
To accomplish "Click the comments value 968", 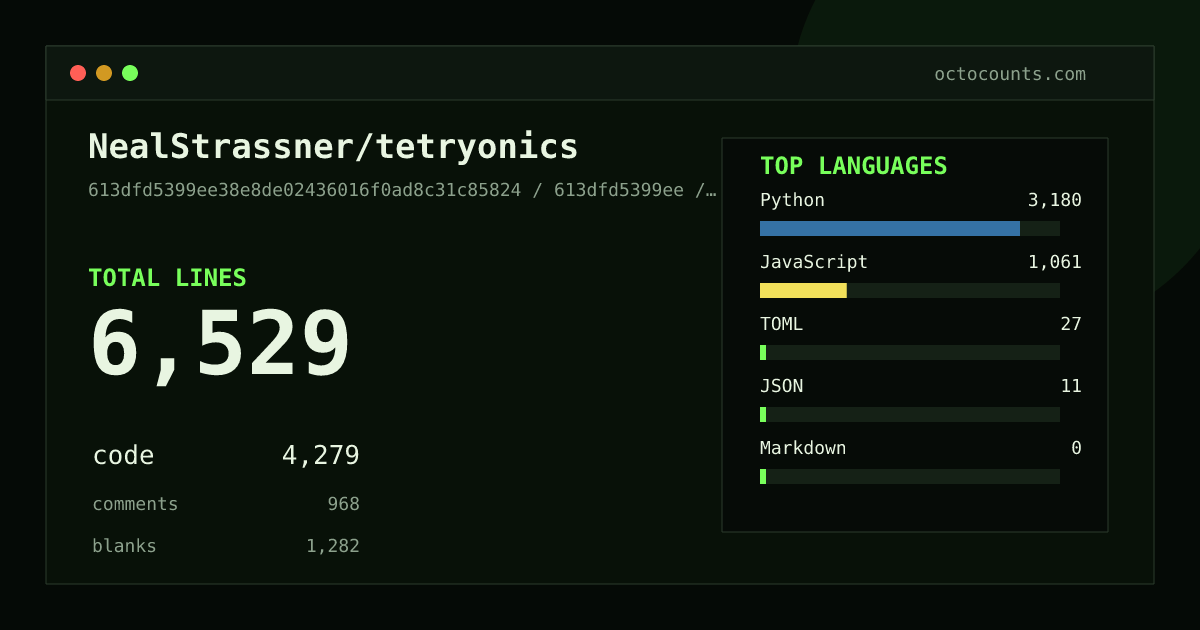I will [343, 504].
